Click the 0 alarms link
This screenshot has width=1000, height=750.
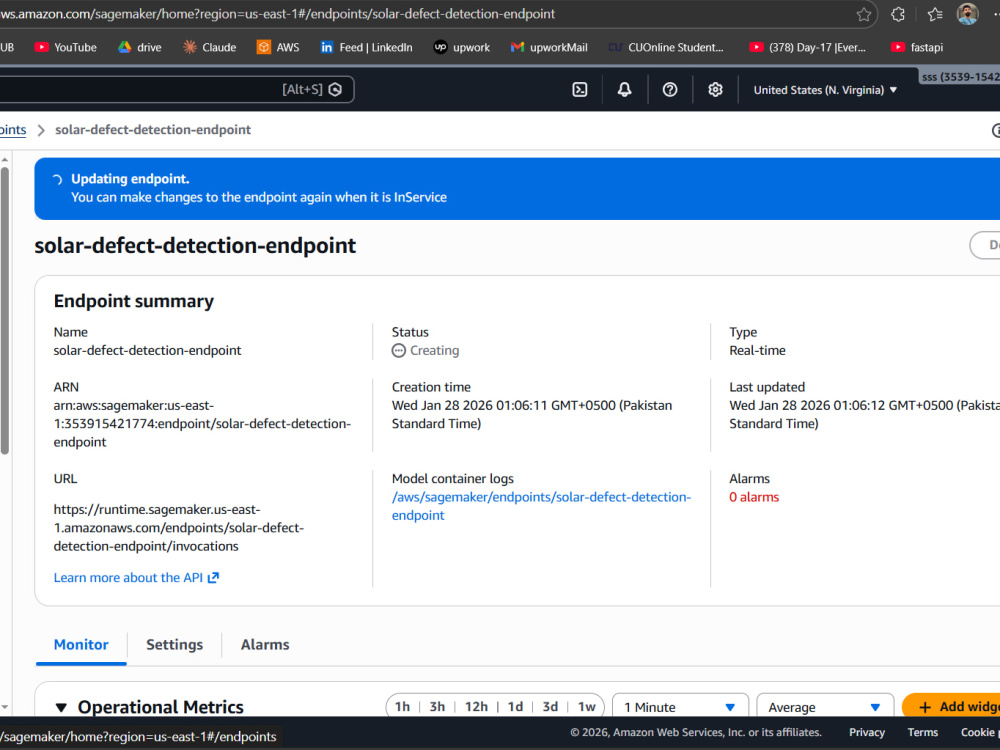[x=754, y=497]
